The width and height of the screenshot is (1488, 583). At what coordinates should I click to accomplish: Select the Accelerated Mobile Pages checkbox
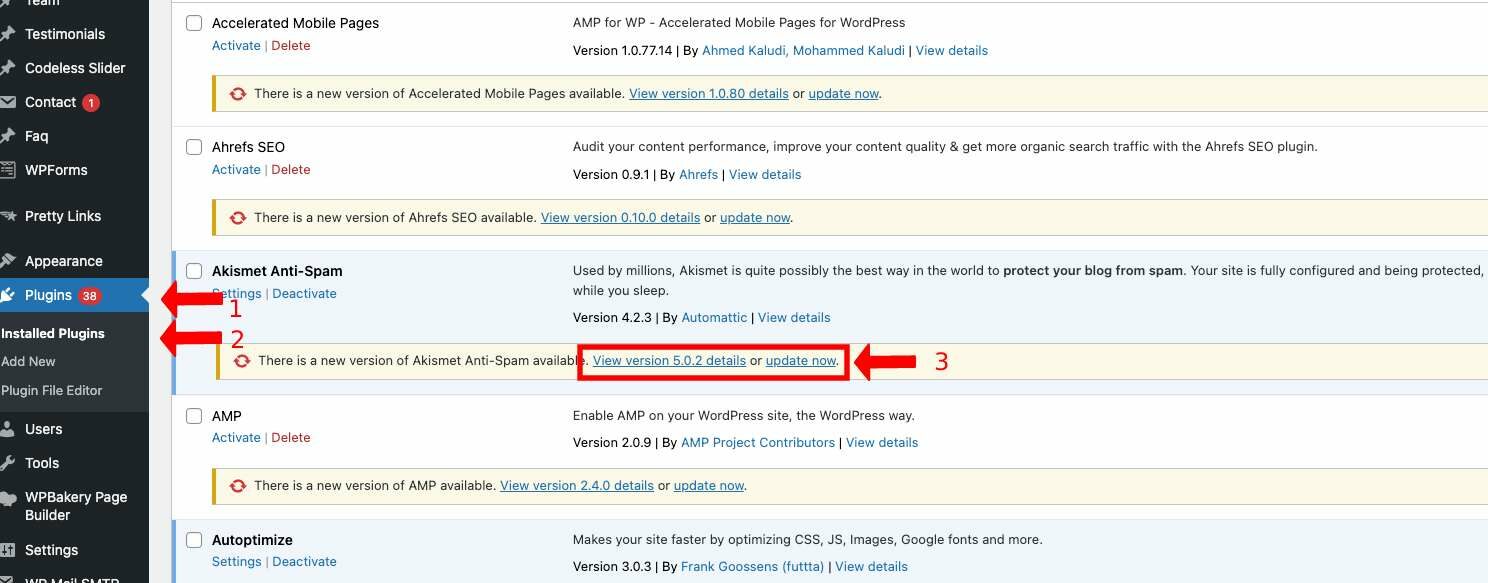(x=194, y=23)
